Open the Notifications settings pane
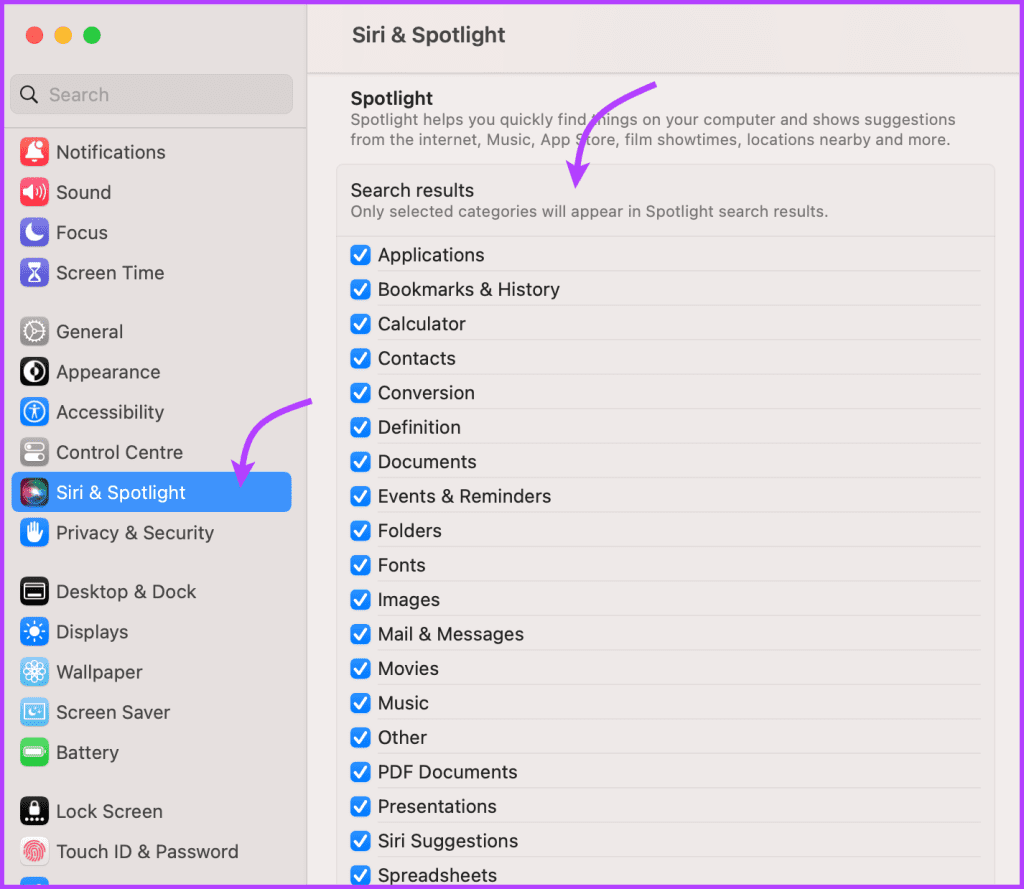The width and height of the screenshot is (1024, 889). [x=152, y=152]
